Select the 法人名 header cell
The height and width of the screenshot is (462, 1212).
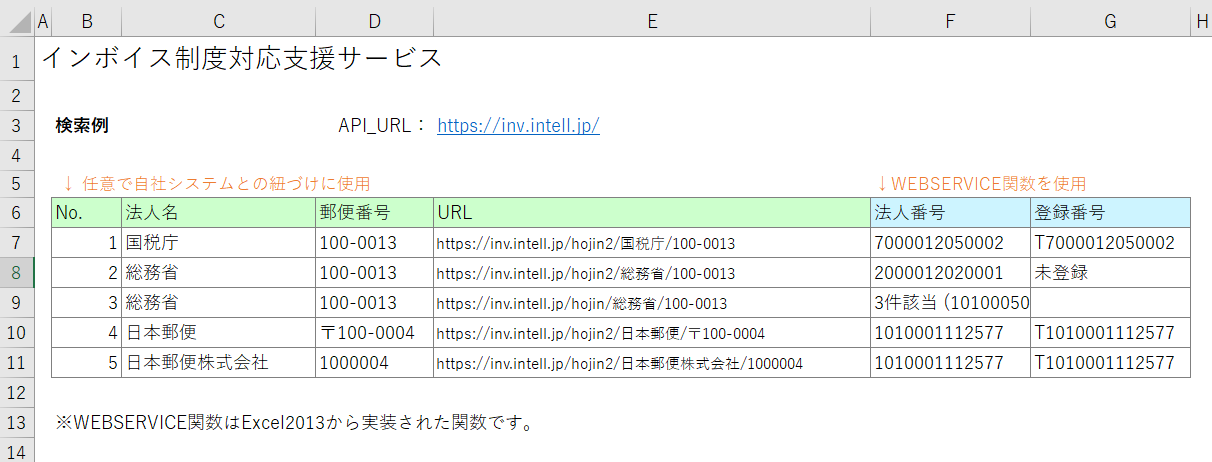[218, 213]
